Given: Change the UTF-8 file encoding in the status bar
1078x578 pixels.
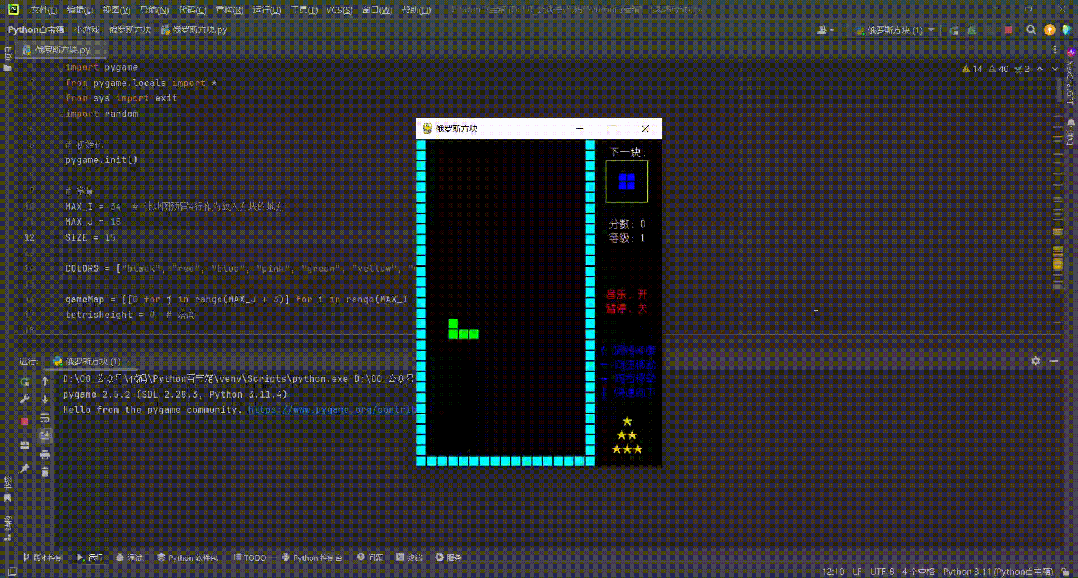Looking at the screenshot, I should tap(882, 572).
